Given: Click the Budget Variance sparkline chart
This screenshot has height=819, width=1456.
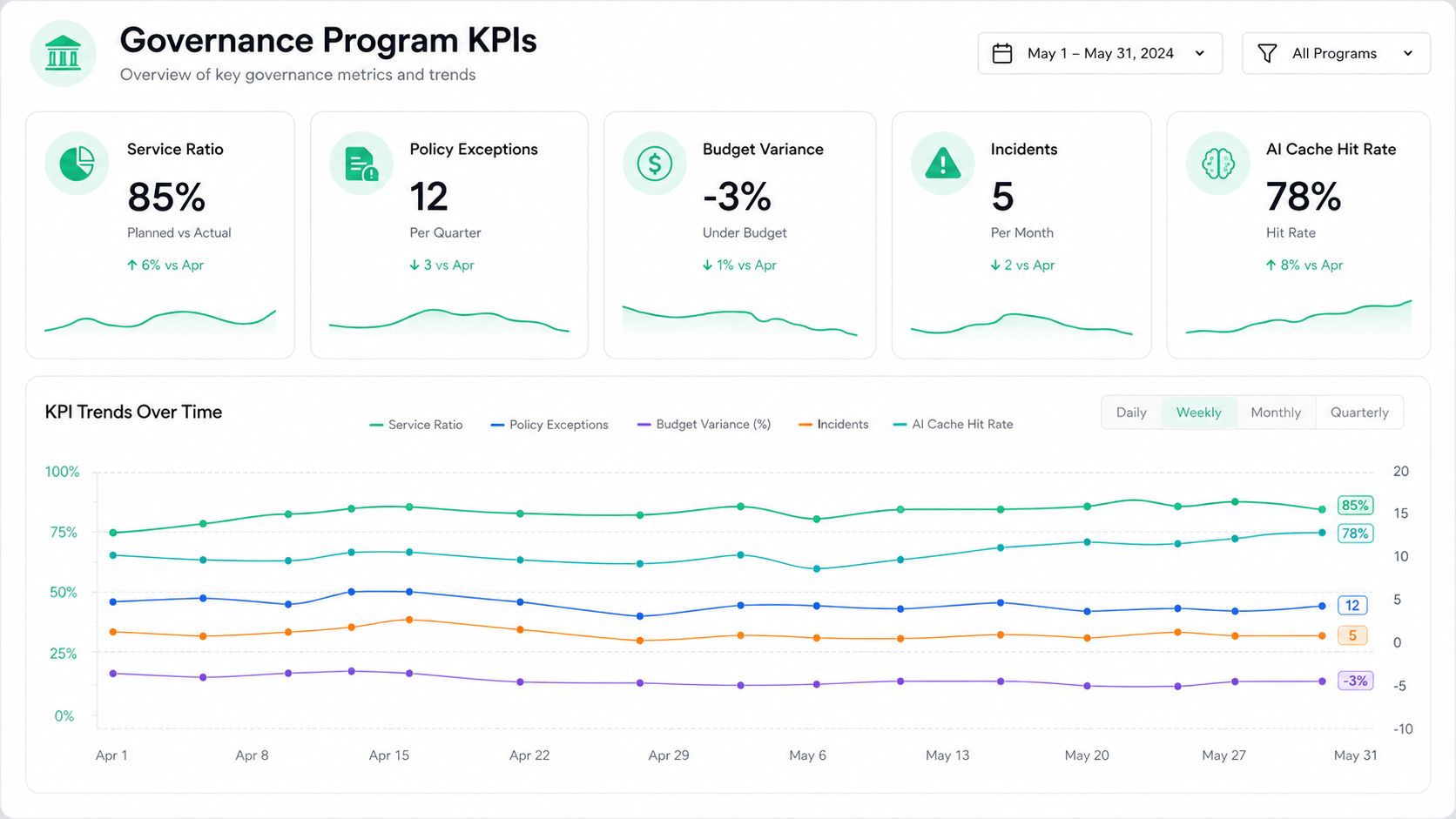Looking at the screenshot, I should coord(739,320).
